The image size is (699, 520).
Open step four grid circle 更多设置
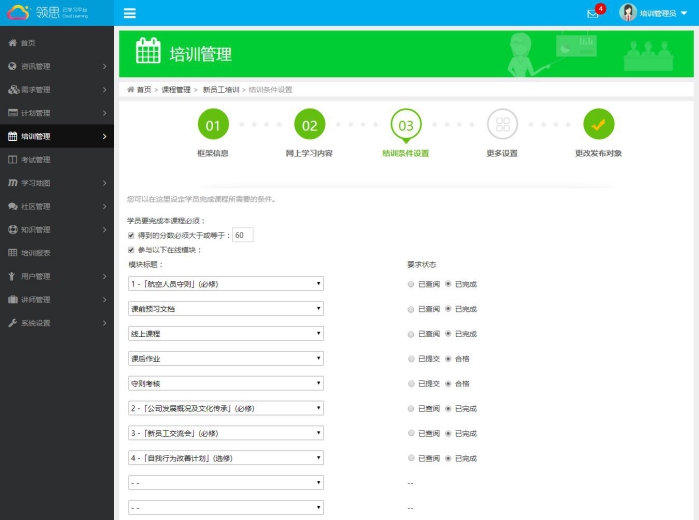[x=502, y=124]
